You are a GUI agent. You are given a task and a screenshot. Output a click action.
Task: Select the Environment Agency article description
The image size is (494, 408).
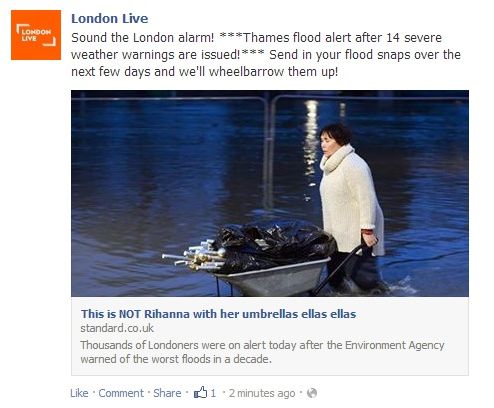[262, 352]
